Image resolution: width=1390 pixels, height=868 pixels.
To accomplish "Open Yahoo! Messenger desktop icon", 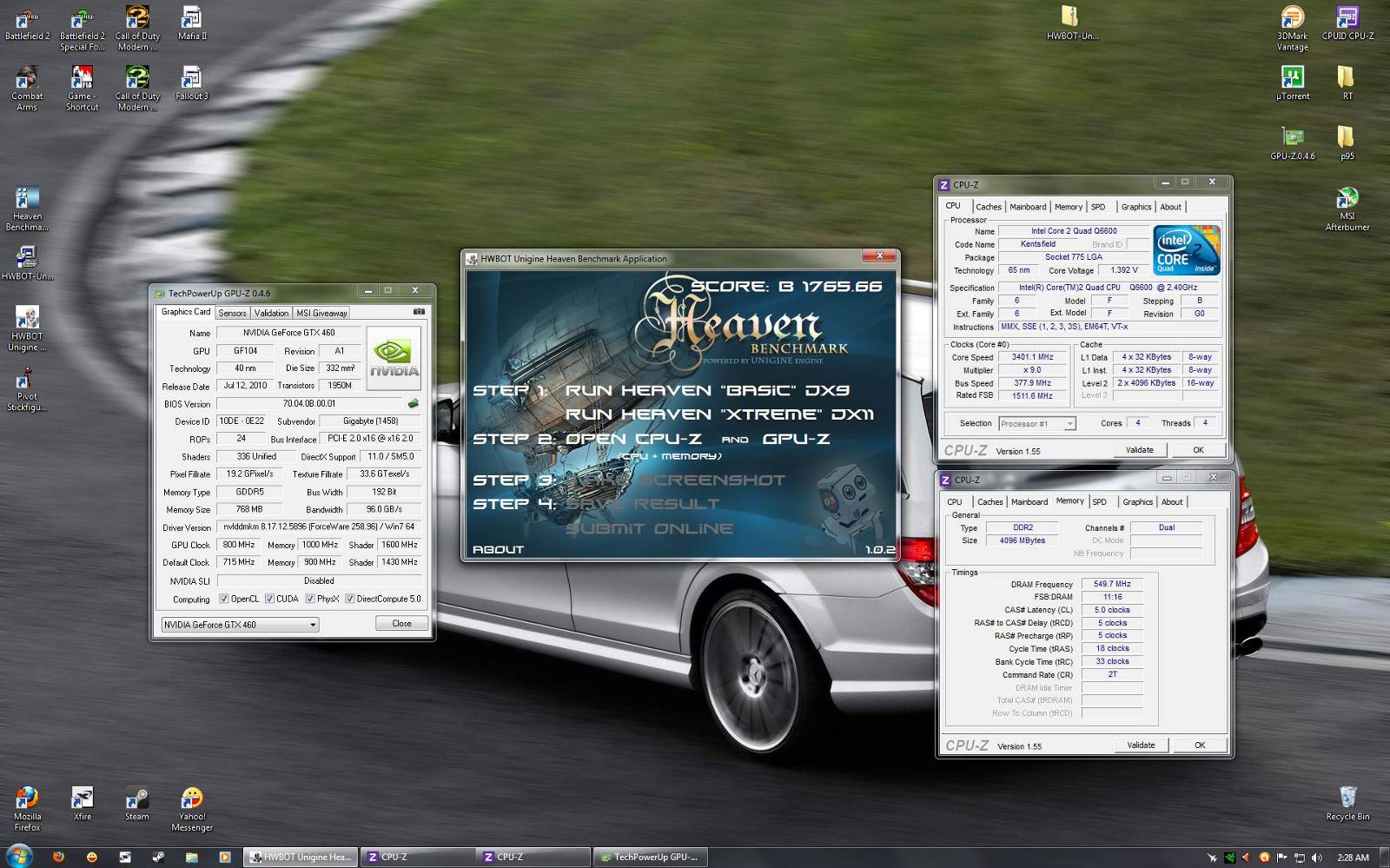I will pyautogui.click(x=192, y=809).
